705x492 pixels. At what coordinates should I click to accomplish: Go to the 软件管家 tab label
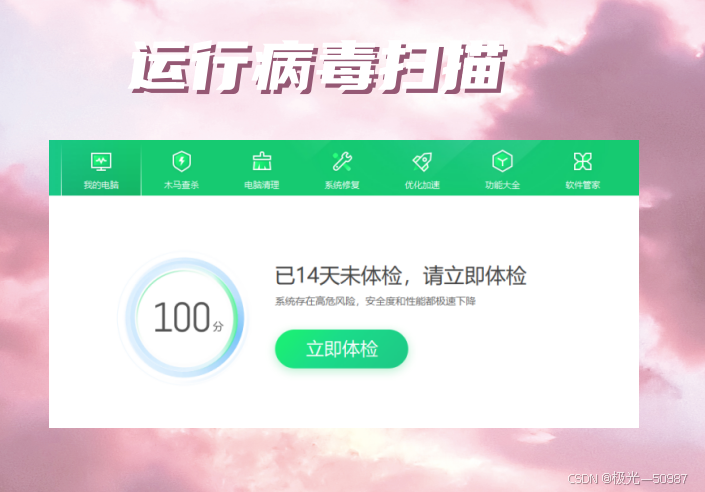coord(583,185)
